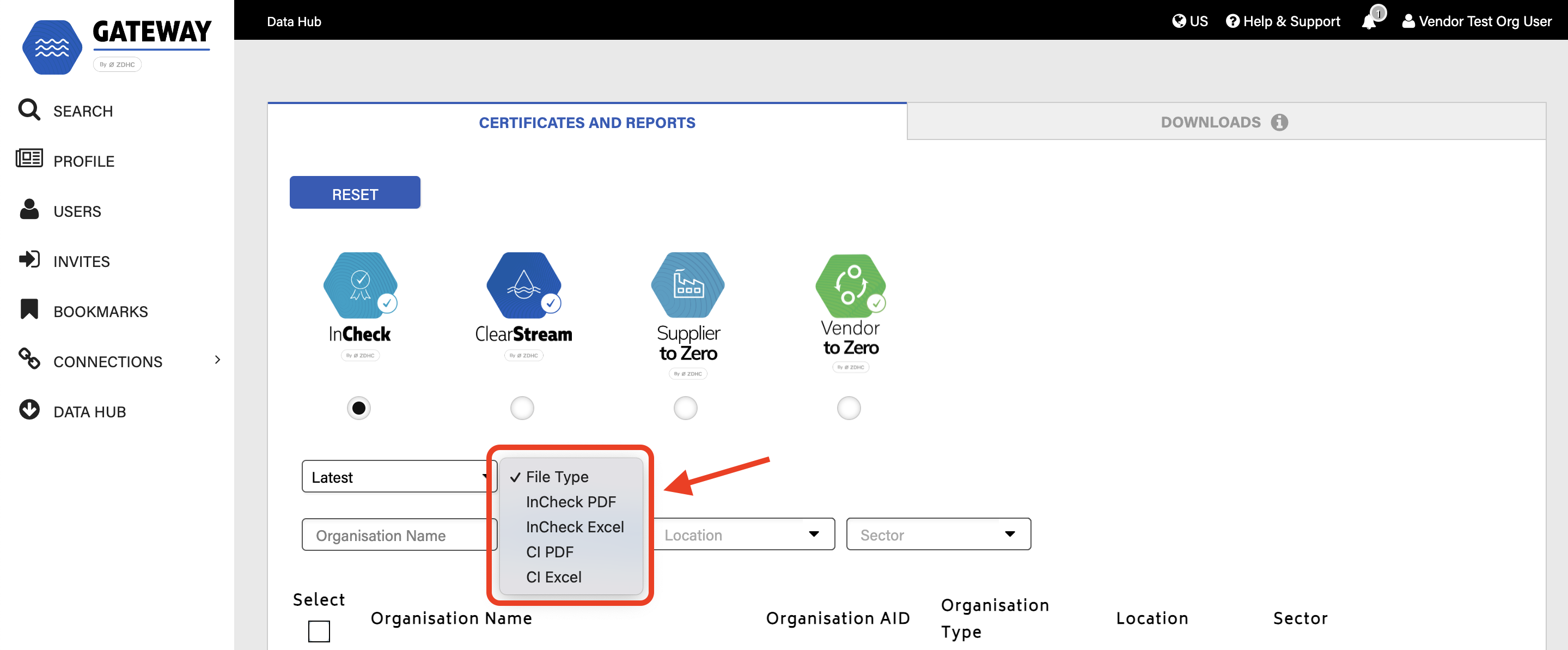The width and height of the screenshot is (1568, 650).
Task: Go to Data Hub in sidebar
Action: [x=89, y=411]
